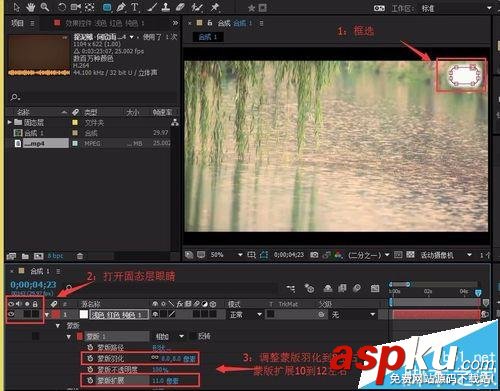The width and height of the screenshot is (500, 391).
Task: Click layer 1 red label color swatch
Action: click(56, 314)
